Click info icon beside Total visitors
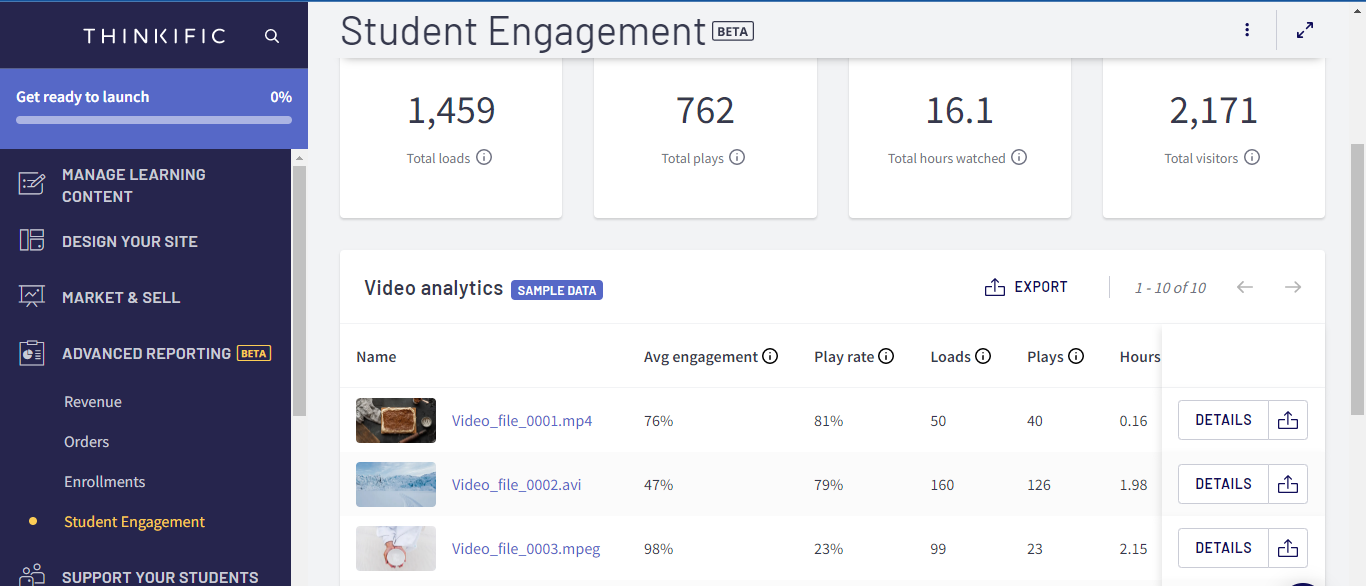This screenshot has height=586, width=1366. (x=1252, y=157)
